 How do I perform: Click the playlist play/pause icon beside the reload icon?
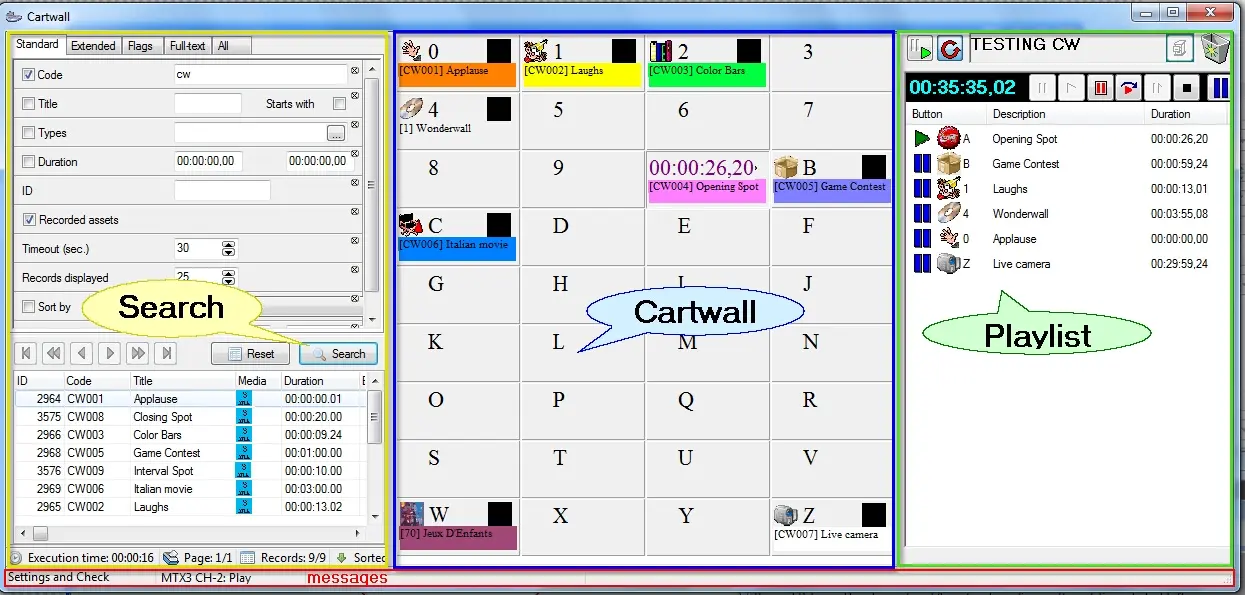tap(920, 49)
